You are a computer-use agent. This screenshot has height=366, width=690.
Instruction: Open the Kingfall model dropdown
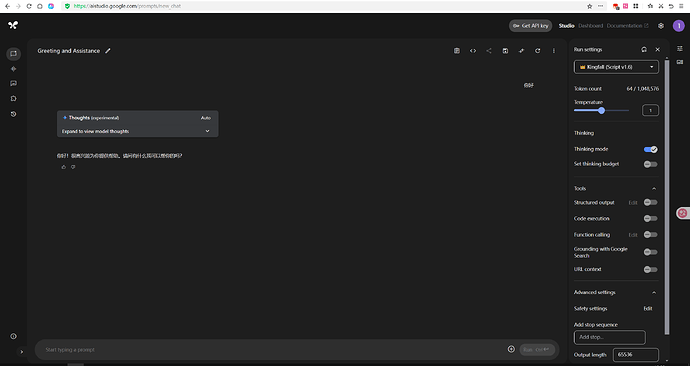(616, 67)
